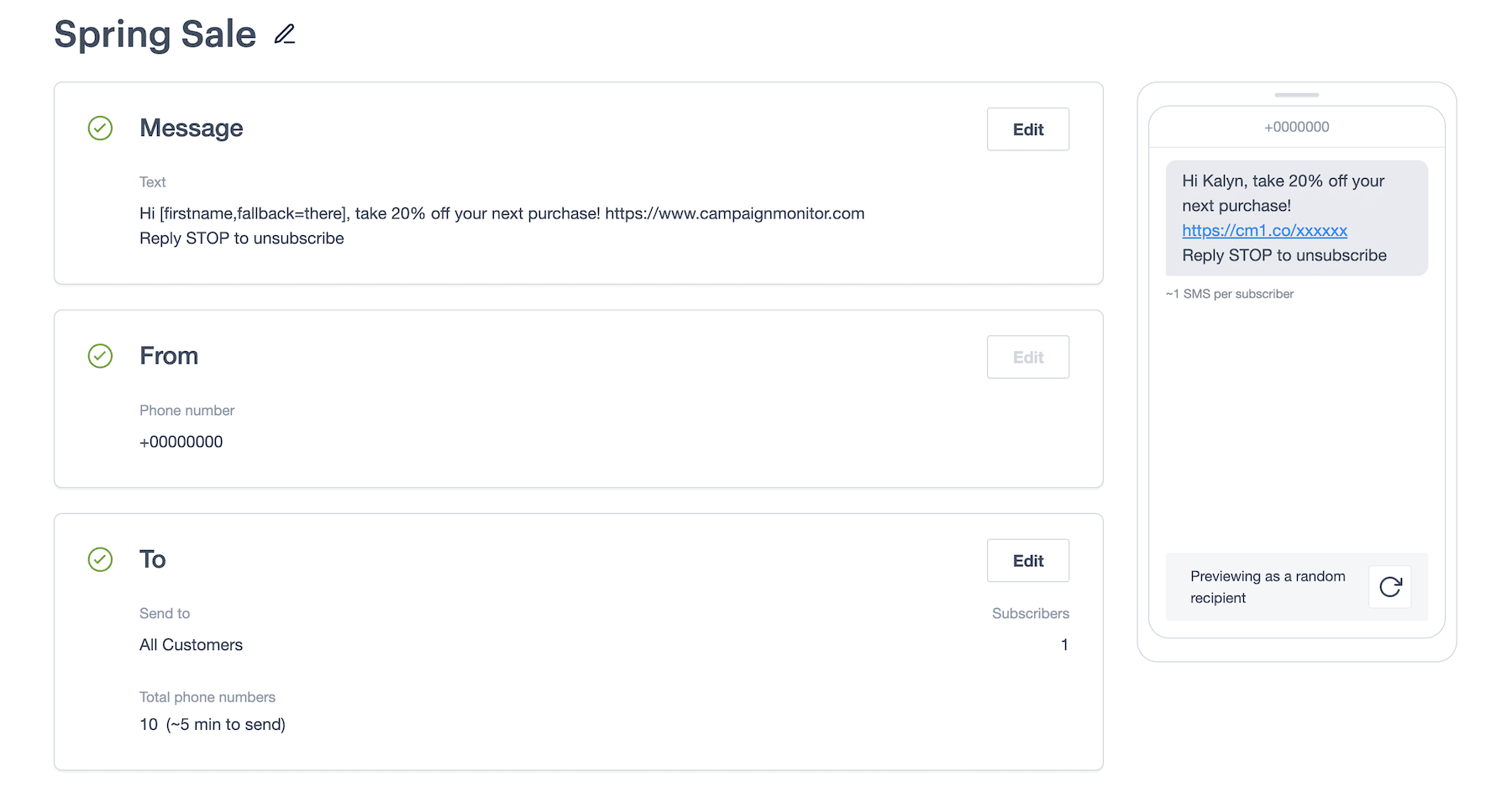Click the From section green checkmark
Screen dimensions: 1512x808
pyautogui.click(x=100, y=356)
